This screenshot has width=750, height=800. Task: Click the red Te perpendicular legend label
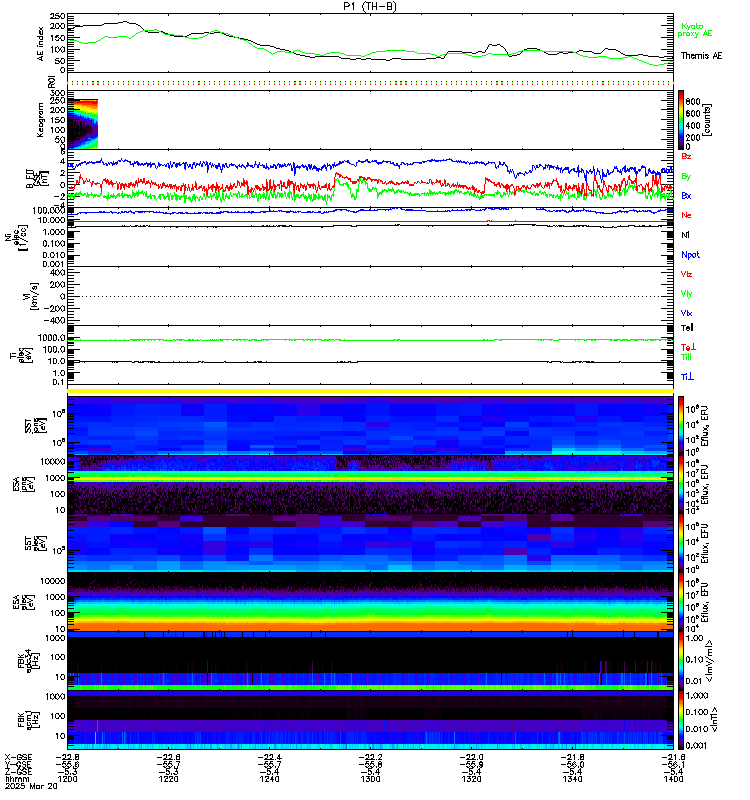click(x=688, y=347)
